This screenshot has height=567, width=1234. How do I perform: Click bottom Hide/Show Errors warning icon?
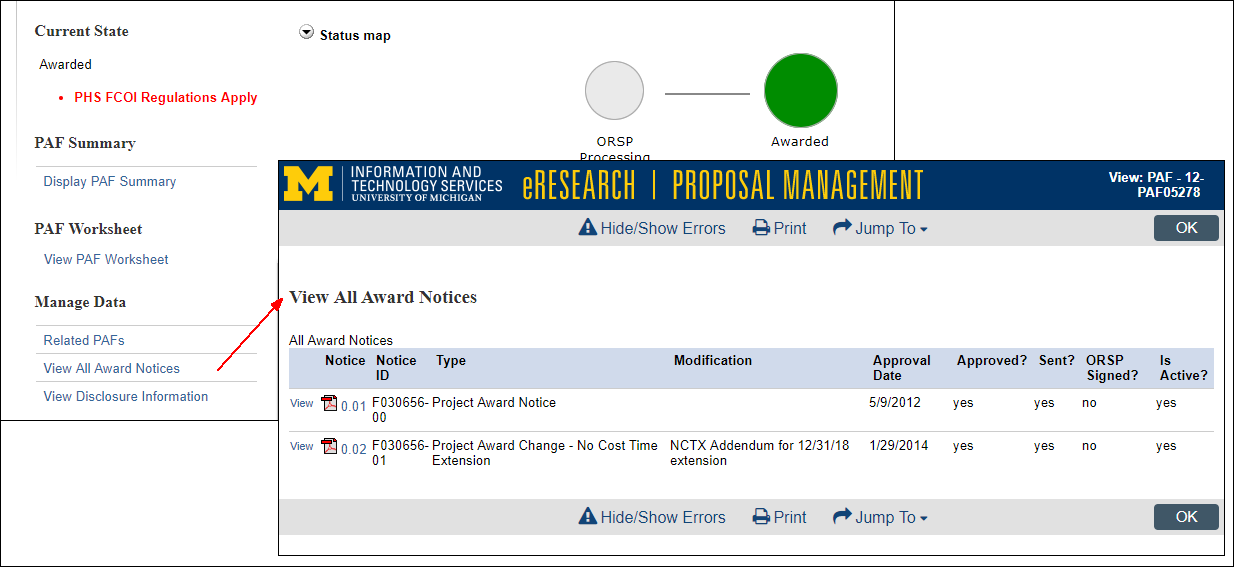(588, 517)
